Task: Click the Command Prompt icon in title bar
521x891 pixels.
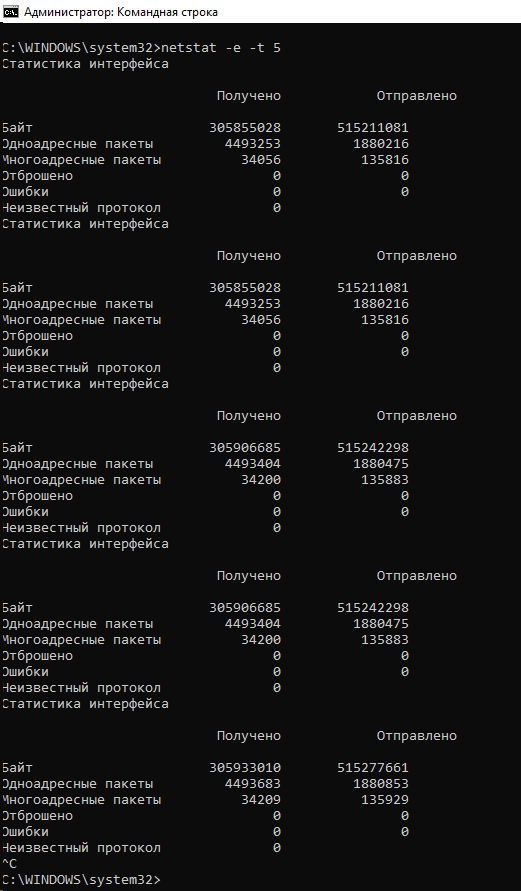Action: pyautogui.click(x=11, y=11)
